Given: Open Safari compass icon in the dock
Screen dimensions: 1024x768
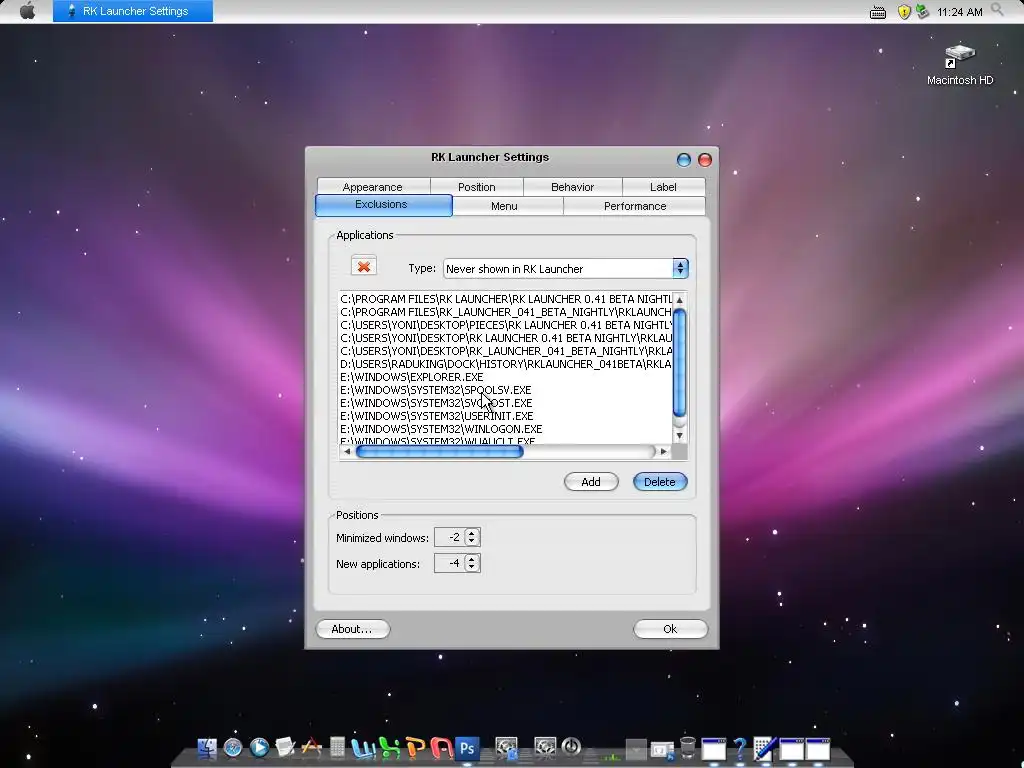Looking at the screenshot, I should coord(233,747).
